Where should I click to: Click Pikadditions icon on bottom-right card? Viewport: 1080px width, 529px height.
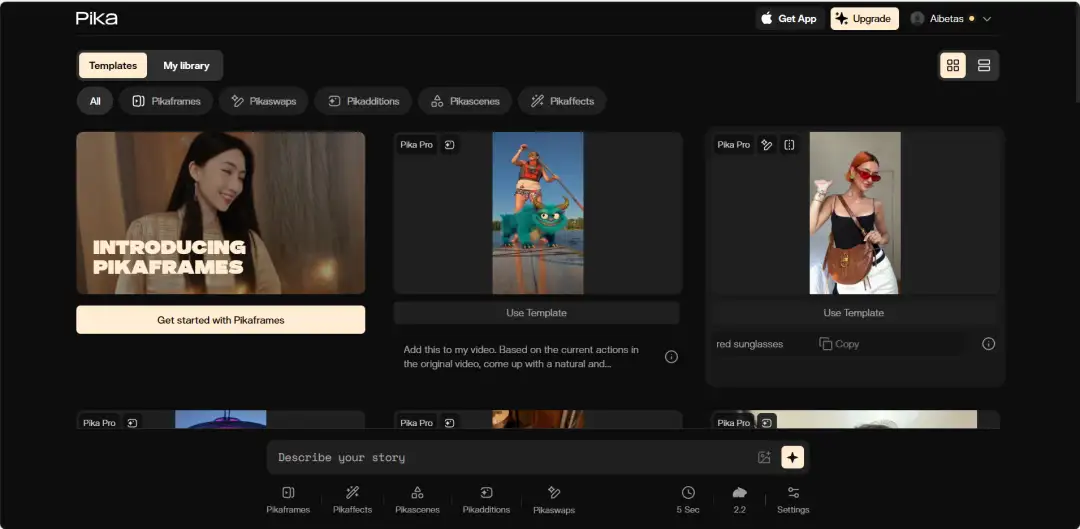pos(766,423)
